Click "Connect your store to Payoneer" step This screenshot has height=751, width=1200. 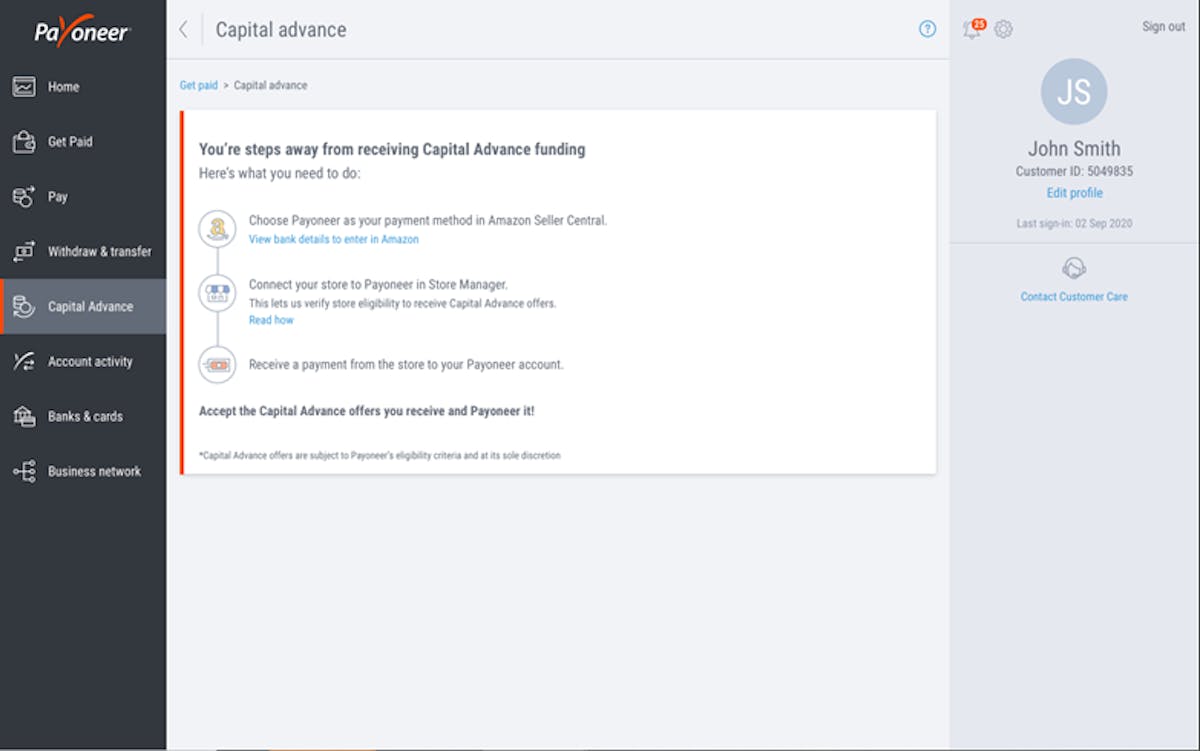[379, 285]
